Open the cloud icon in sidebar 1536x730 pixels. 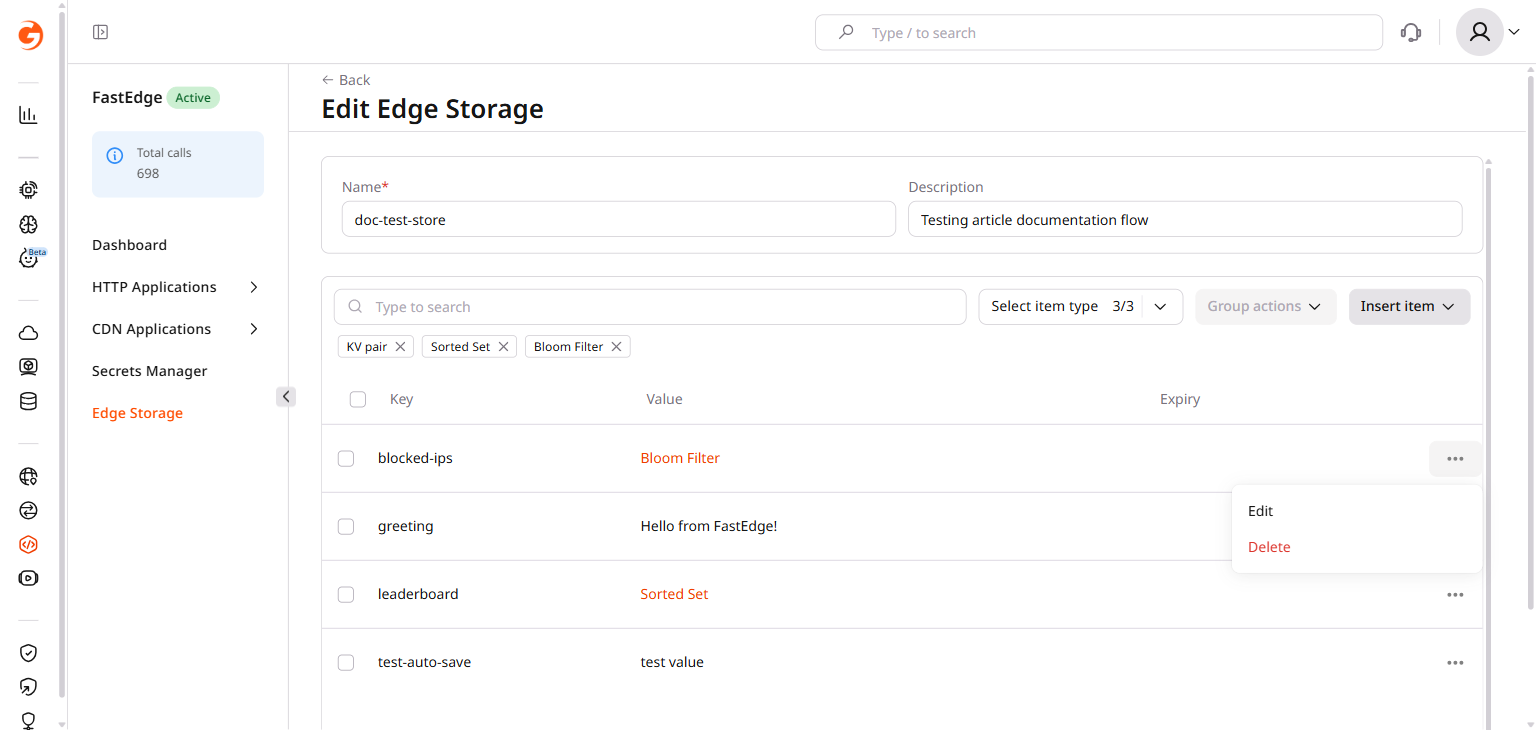click(28, 333)
